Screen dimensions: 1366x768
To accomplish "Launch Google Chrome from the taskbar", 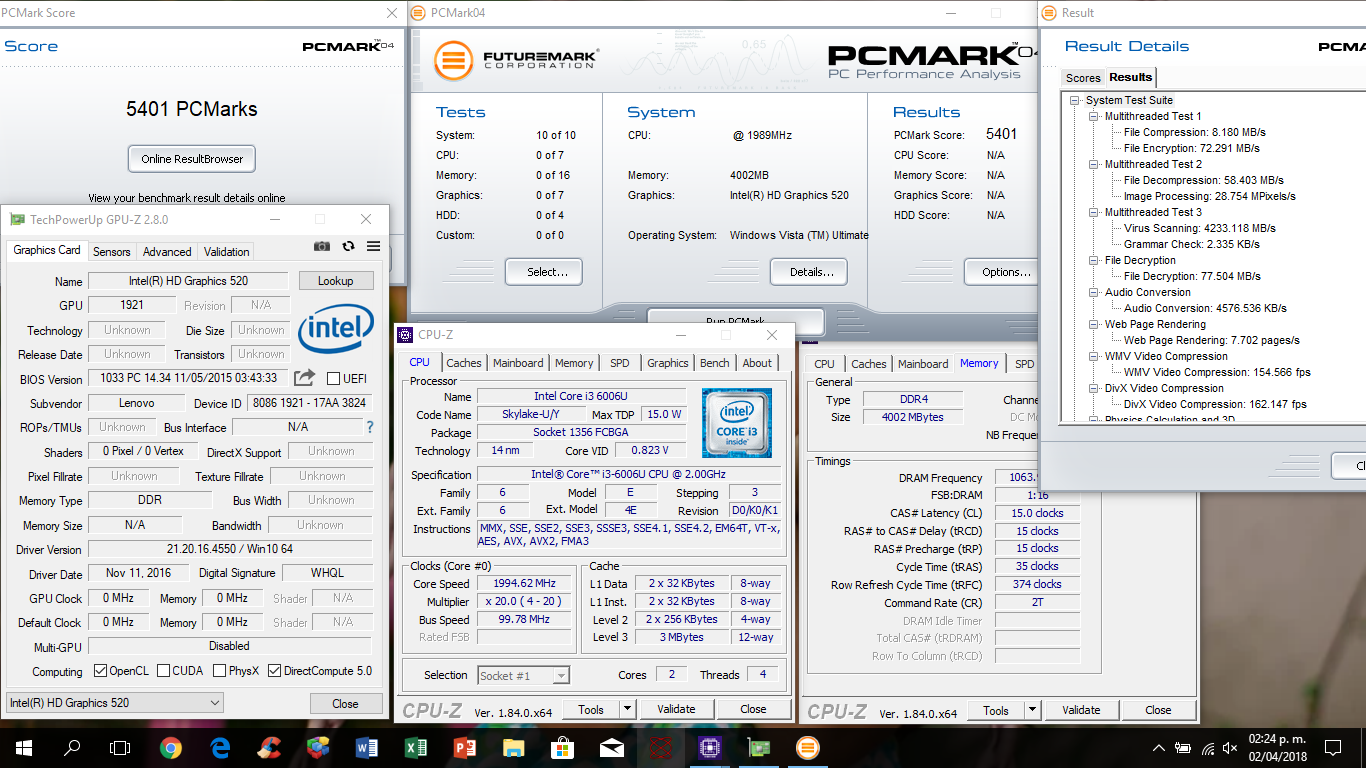I will click(171, 747).
